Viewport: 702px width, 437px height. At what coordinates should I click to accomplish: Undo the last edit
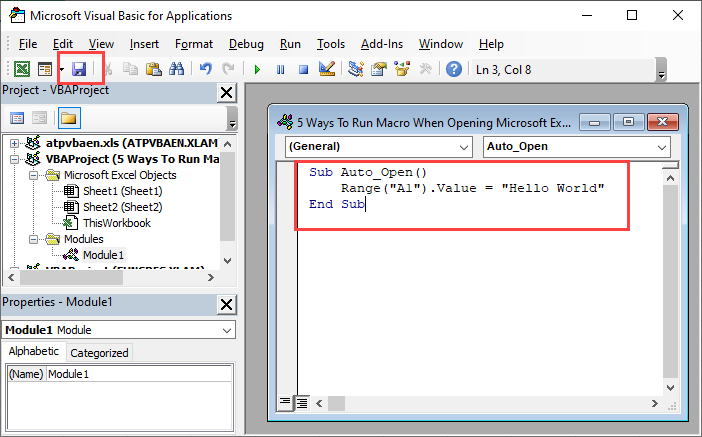205,69
